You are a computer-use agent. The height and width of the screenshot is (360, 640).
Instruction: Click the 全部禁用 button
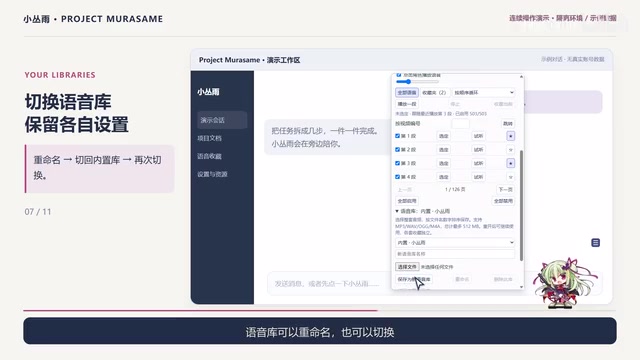[x=503, y=201]
